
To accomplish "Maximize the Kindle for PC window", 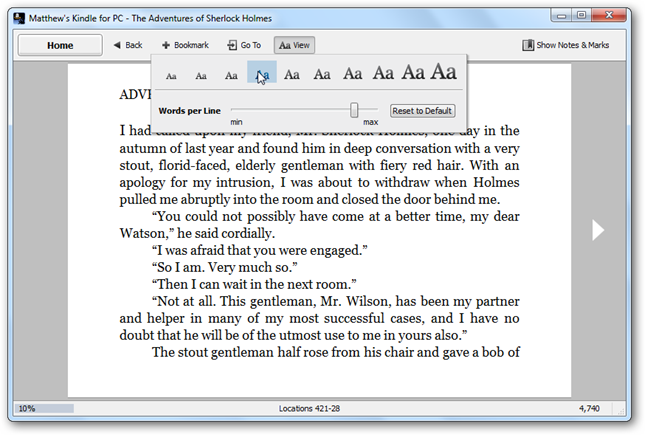I will (x=581, y=16).
